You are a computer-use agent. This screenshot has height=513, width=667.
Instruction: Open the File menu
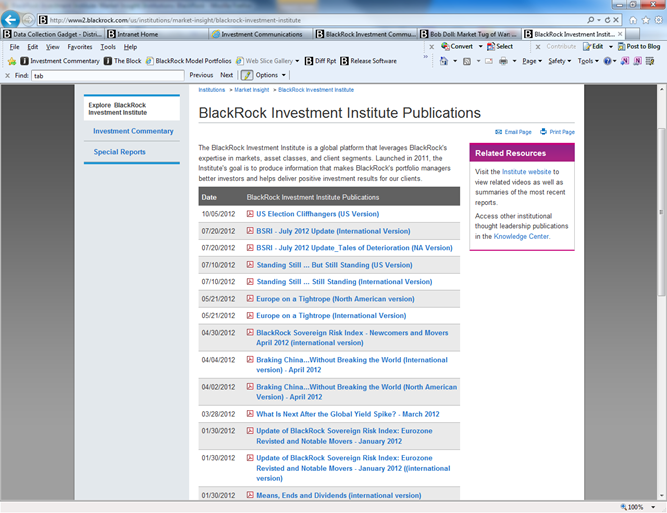pos(14,47)
